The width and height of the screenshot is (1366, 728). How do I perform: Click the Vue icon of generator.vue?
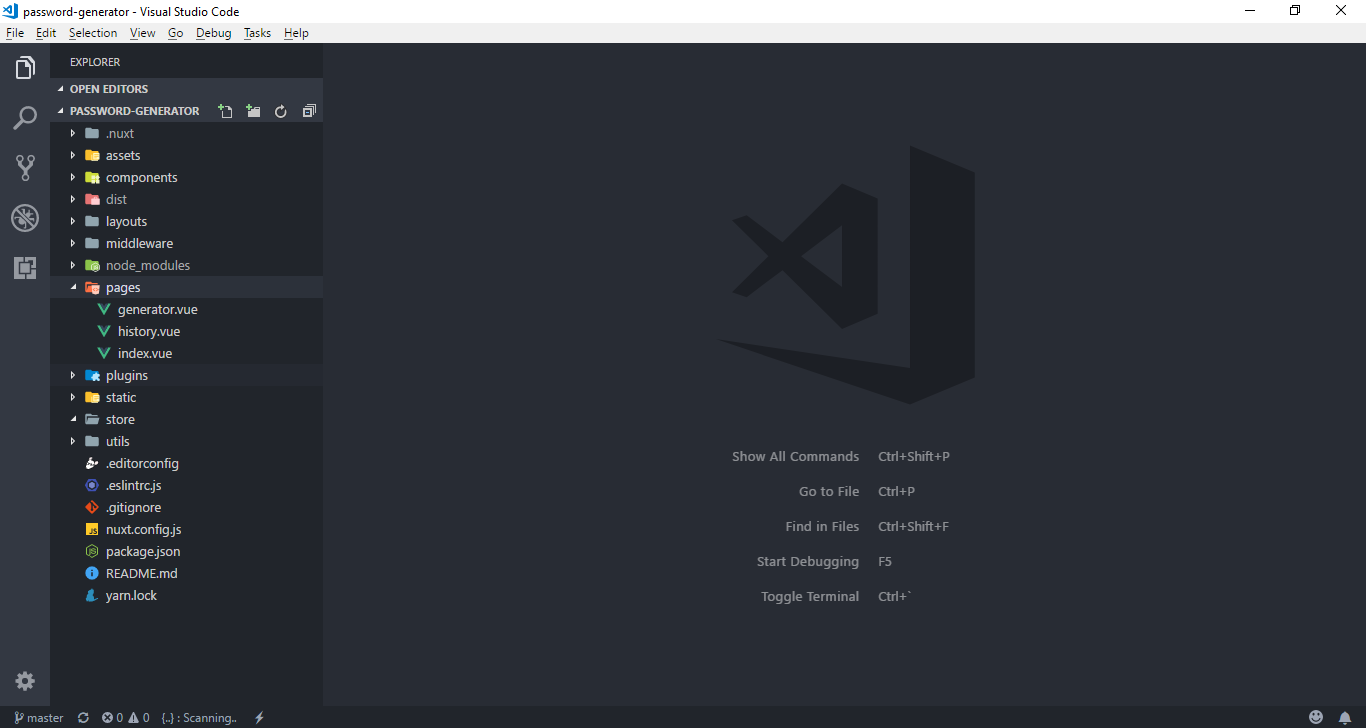[x=104, y=309]
